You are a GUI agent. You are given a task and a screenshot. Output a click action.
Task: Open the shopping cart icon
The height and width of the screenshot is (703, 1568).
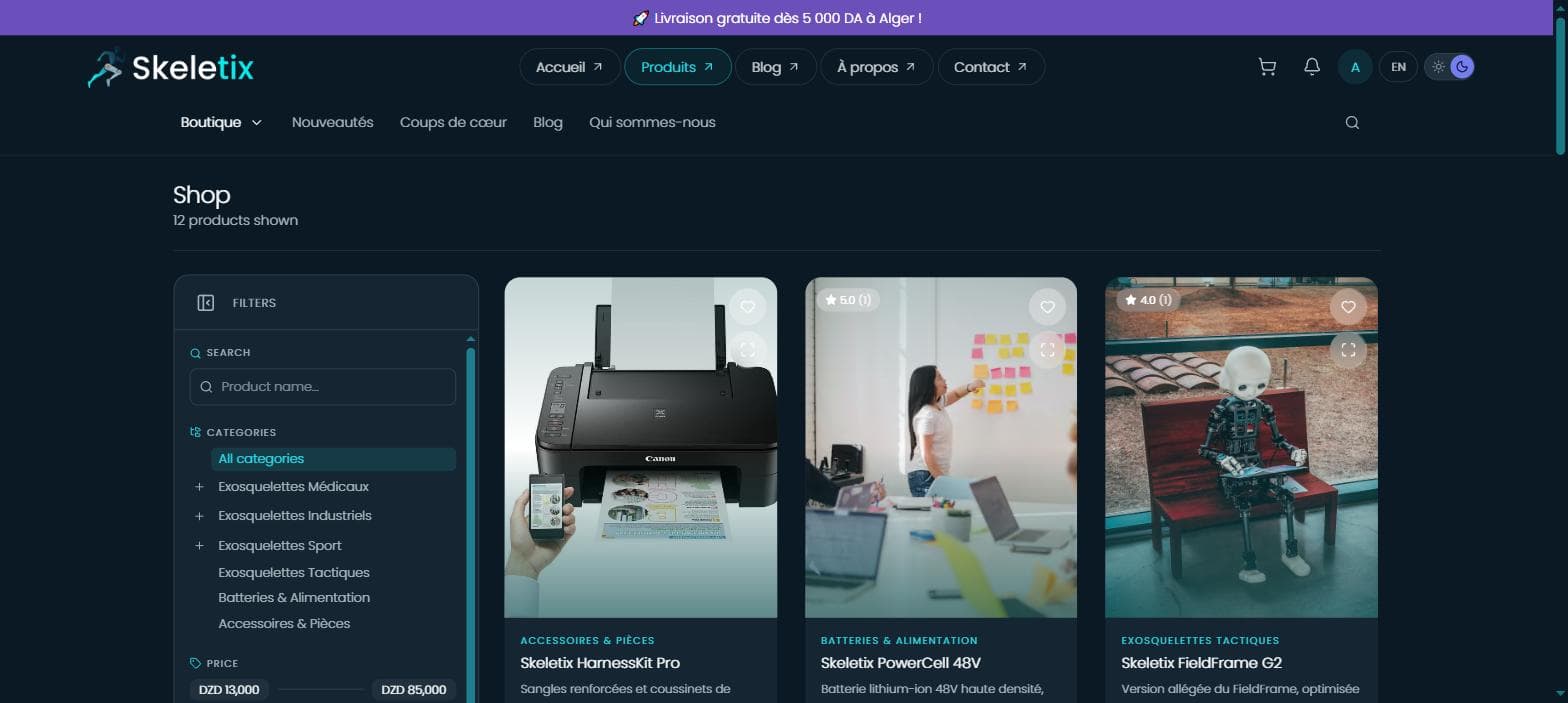click(x=1267, y=67)
